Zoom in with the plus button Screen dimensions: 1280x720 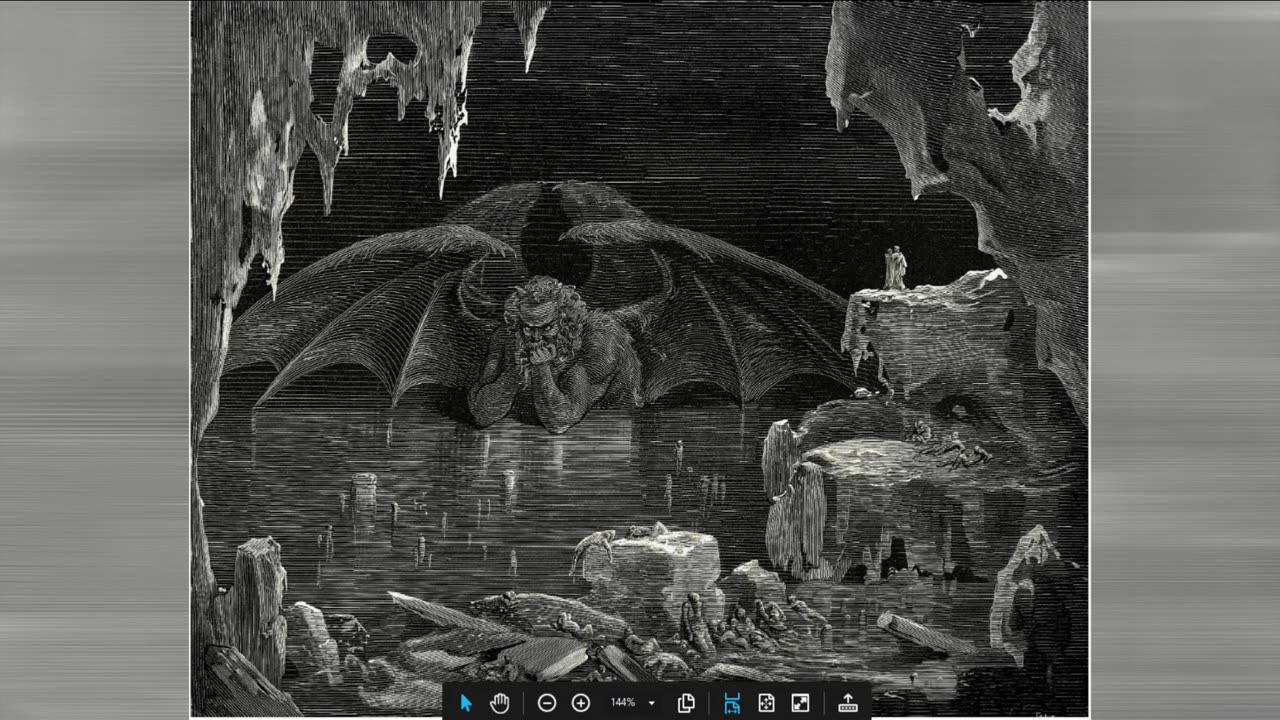tap(580, 703)
